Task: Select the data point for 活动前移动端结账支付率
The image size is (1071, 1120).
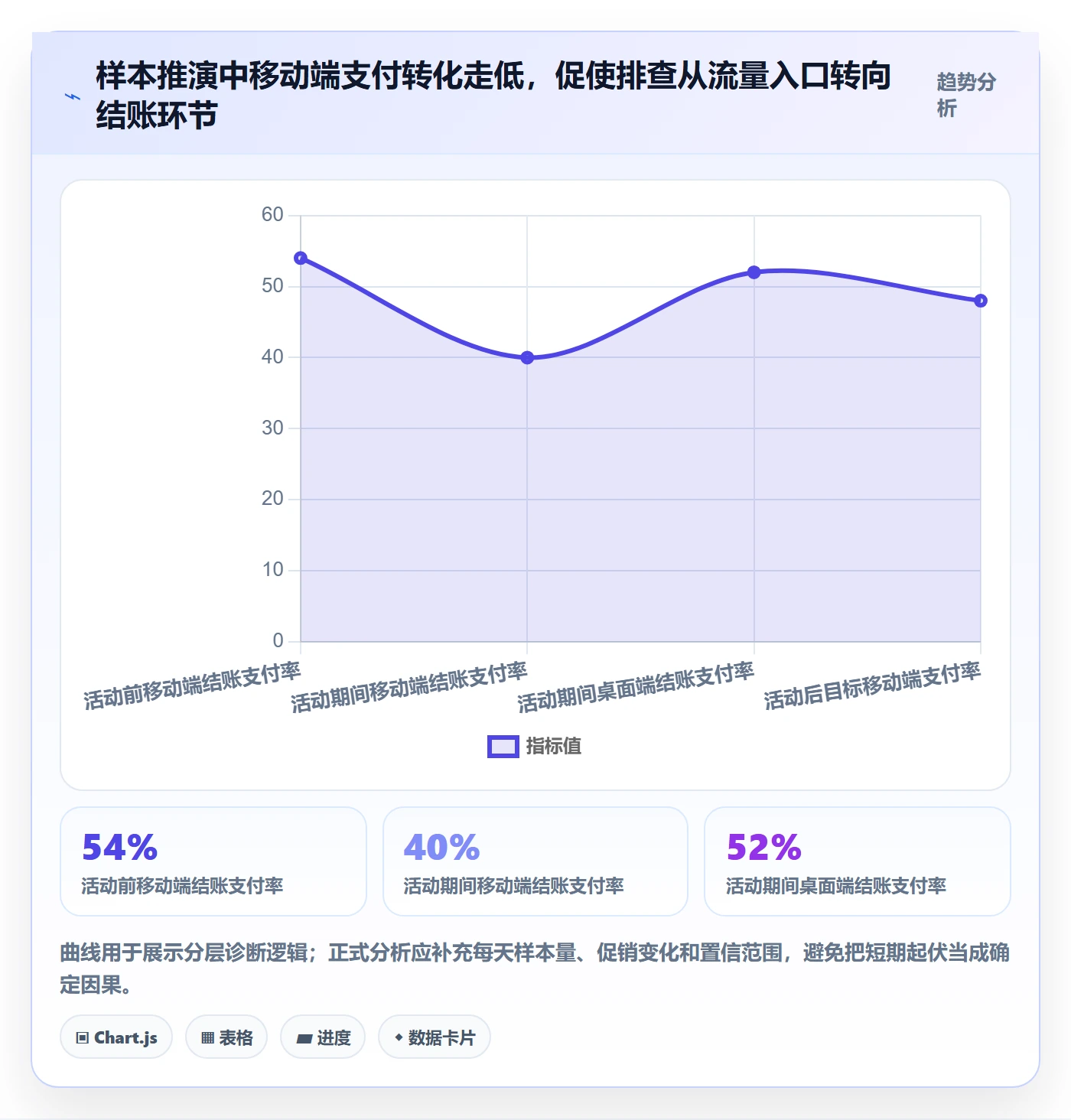Action: [301, 258]
